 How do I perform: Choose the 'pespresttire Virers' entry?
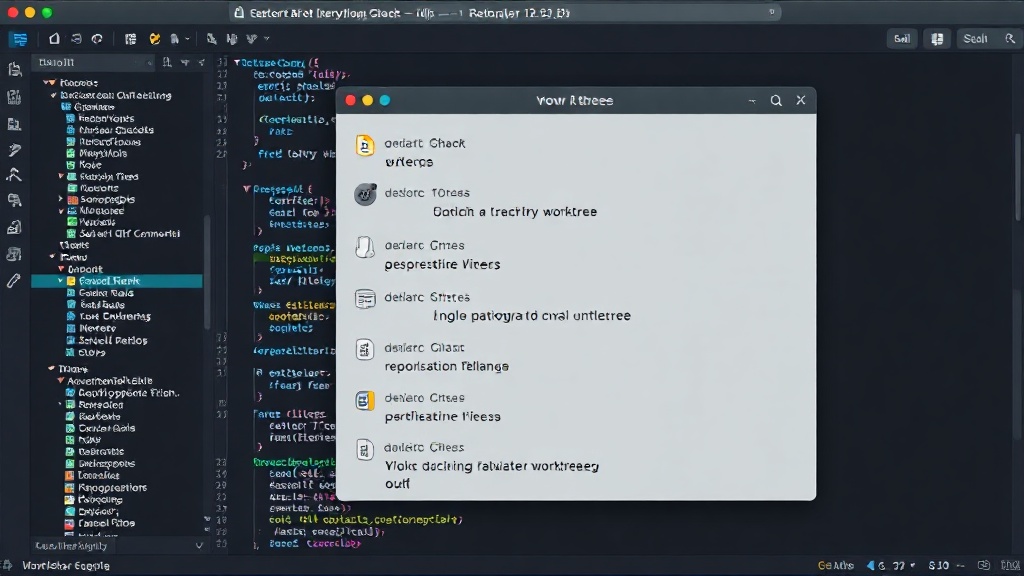[x=442, y=264]
